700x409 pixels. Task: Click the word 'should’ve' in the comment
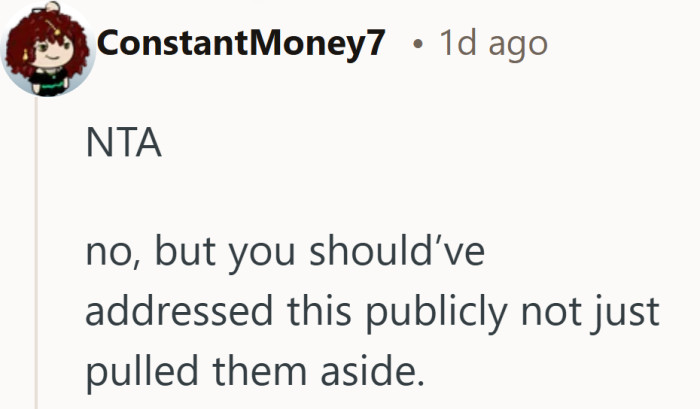397,251
